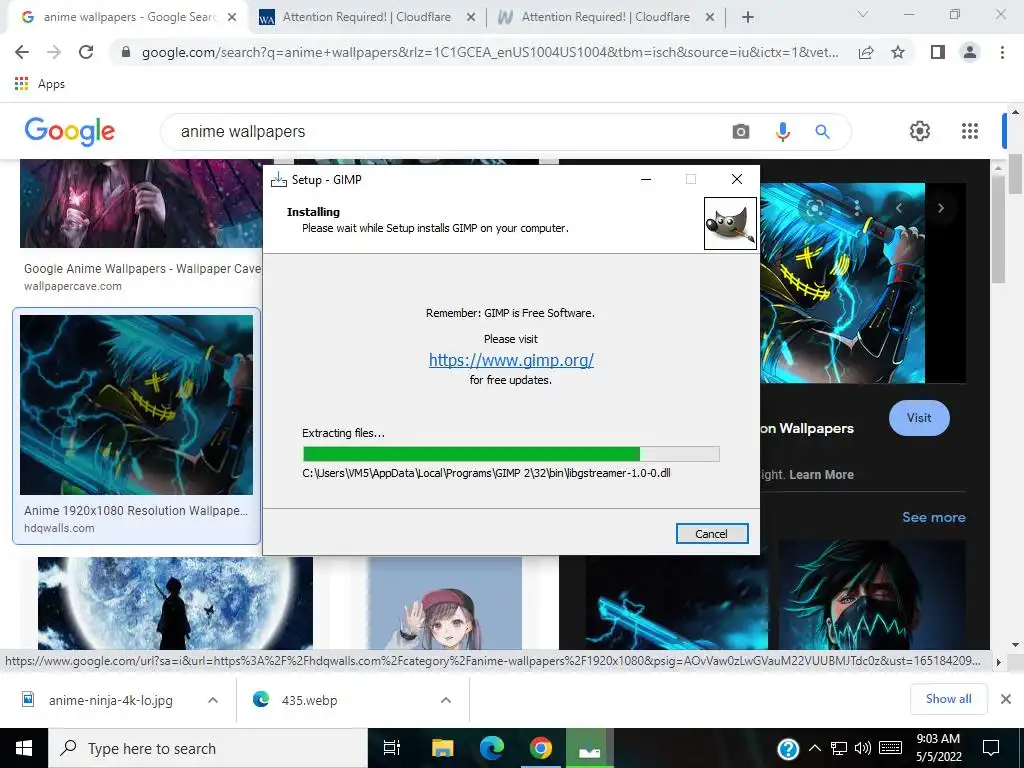The height and width of the screenshot is (768, 1024).
Task: Click the forward navigation arrow
Action: [x=54, y=52]
